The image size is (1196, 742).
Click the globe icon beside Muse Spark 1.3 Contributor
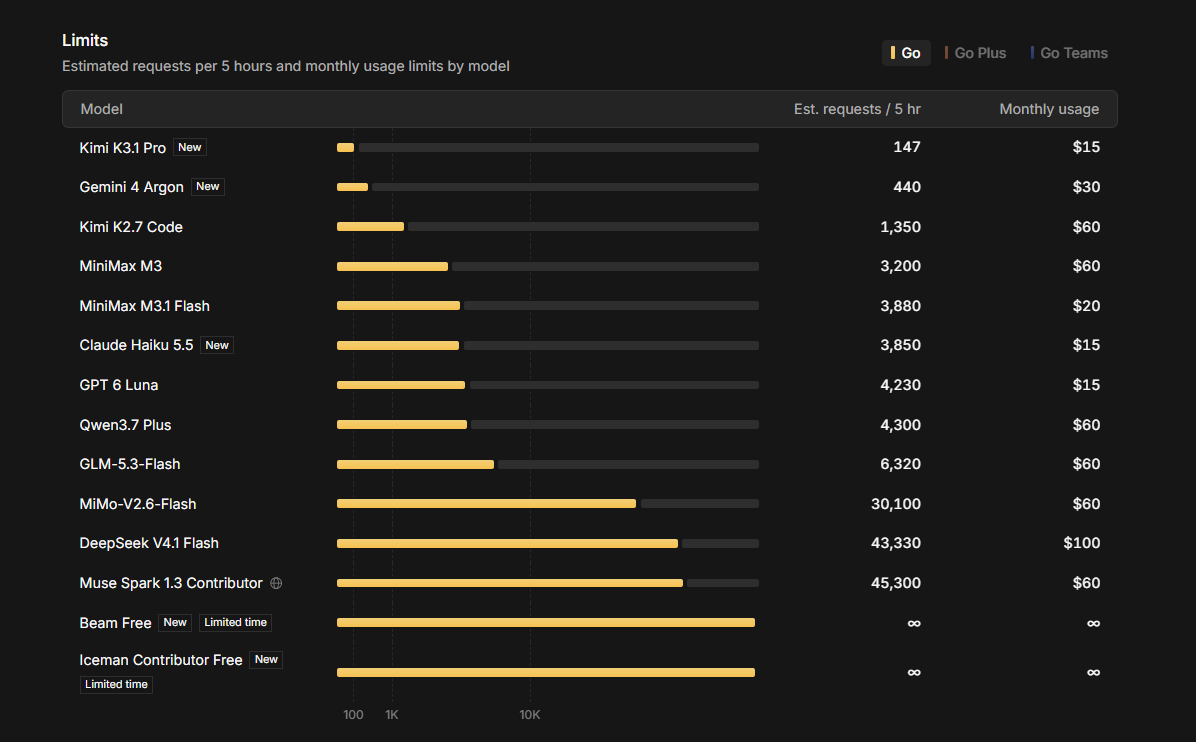click(276, 583)
